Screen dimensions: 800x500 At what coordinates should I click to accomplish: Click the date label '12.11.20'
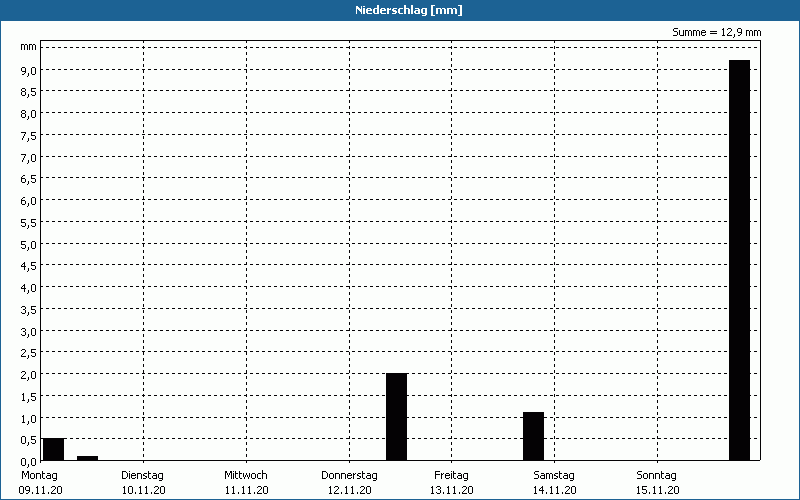[x=349, y=490]
